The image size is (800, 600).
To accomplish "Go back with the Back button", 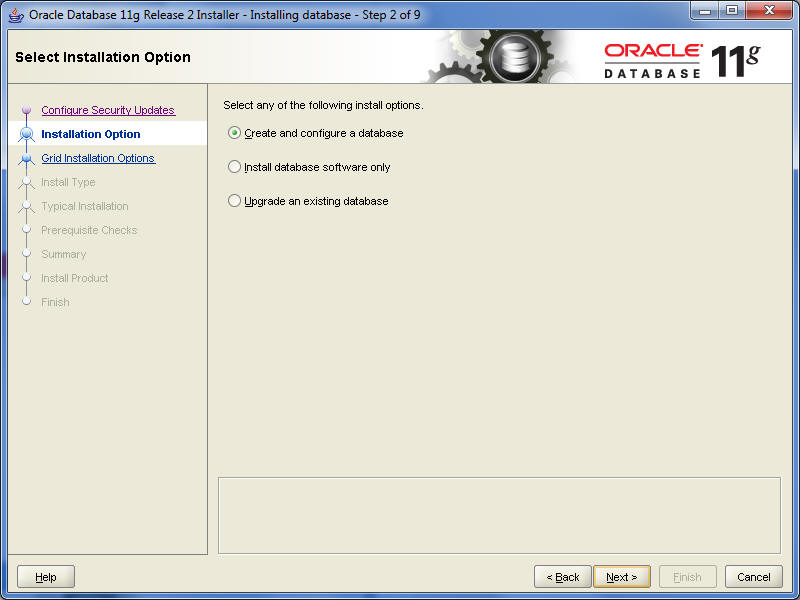I will click(563, 577).
